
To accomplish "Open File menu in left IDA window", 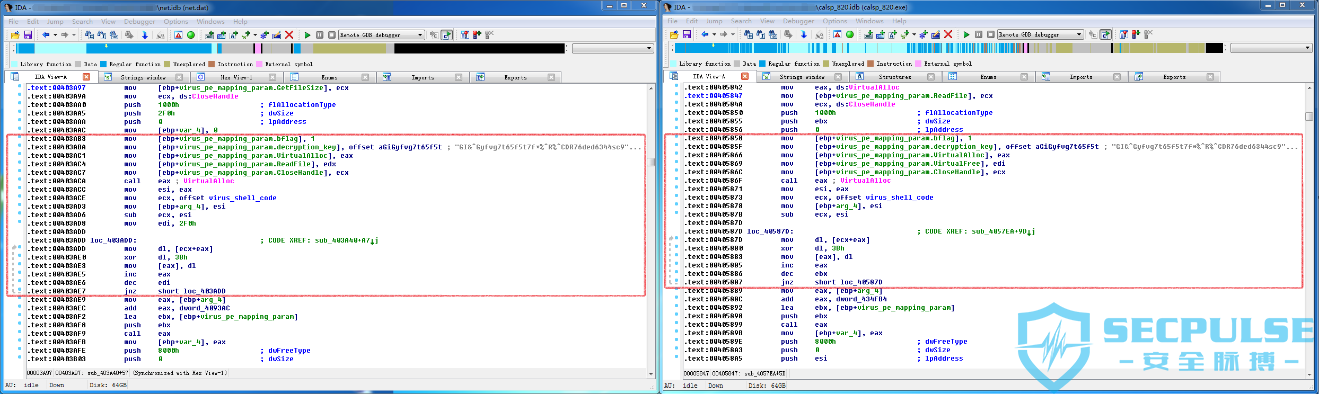I will pos(13,21).
